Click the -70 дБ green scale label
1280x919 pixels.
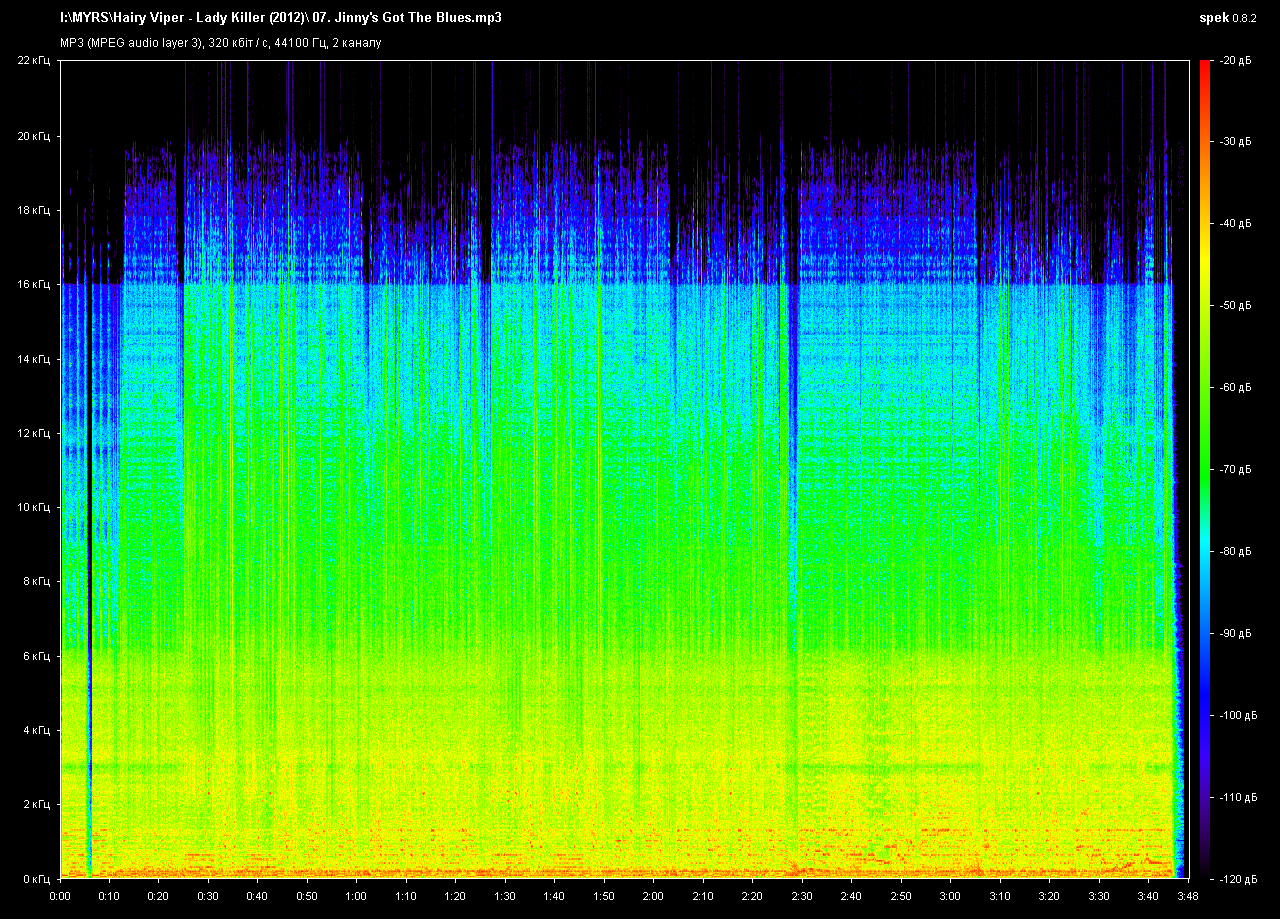[x=1229, y=469]
